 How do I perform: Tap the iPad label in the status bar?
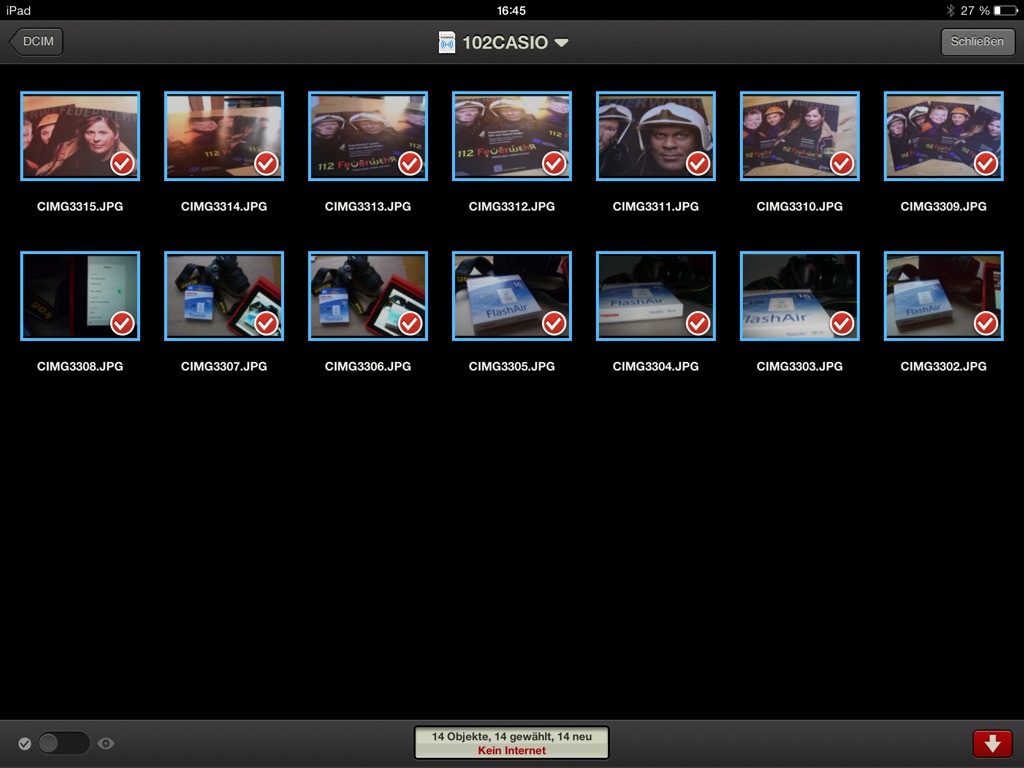[x=18, y=10]
